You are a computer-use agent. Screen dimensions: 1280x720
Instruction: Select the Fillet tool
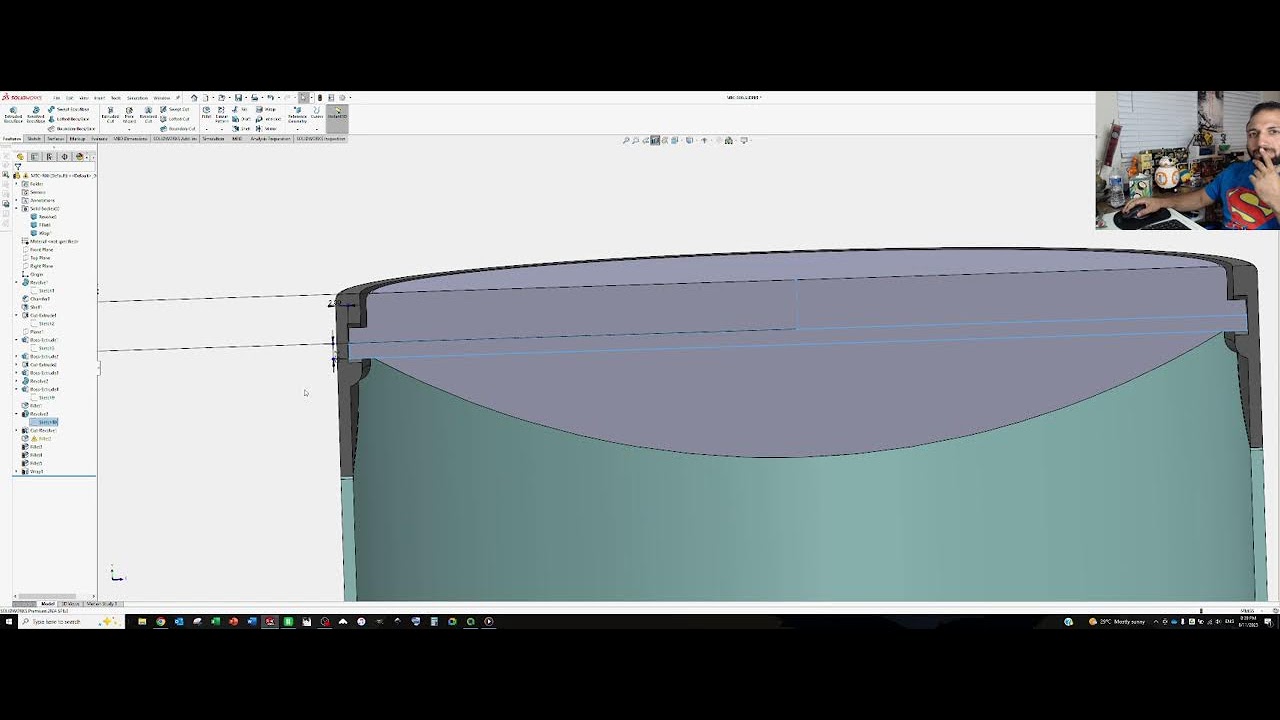pyautogui.click(x=206, y=112)
